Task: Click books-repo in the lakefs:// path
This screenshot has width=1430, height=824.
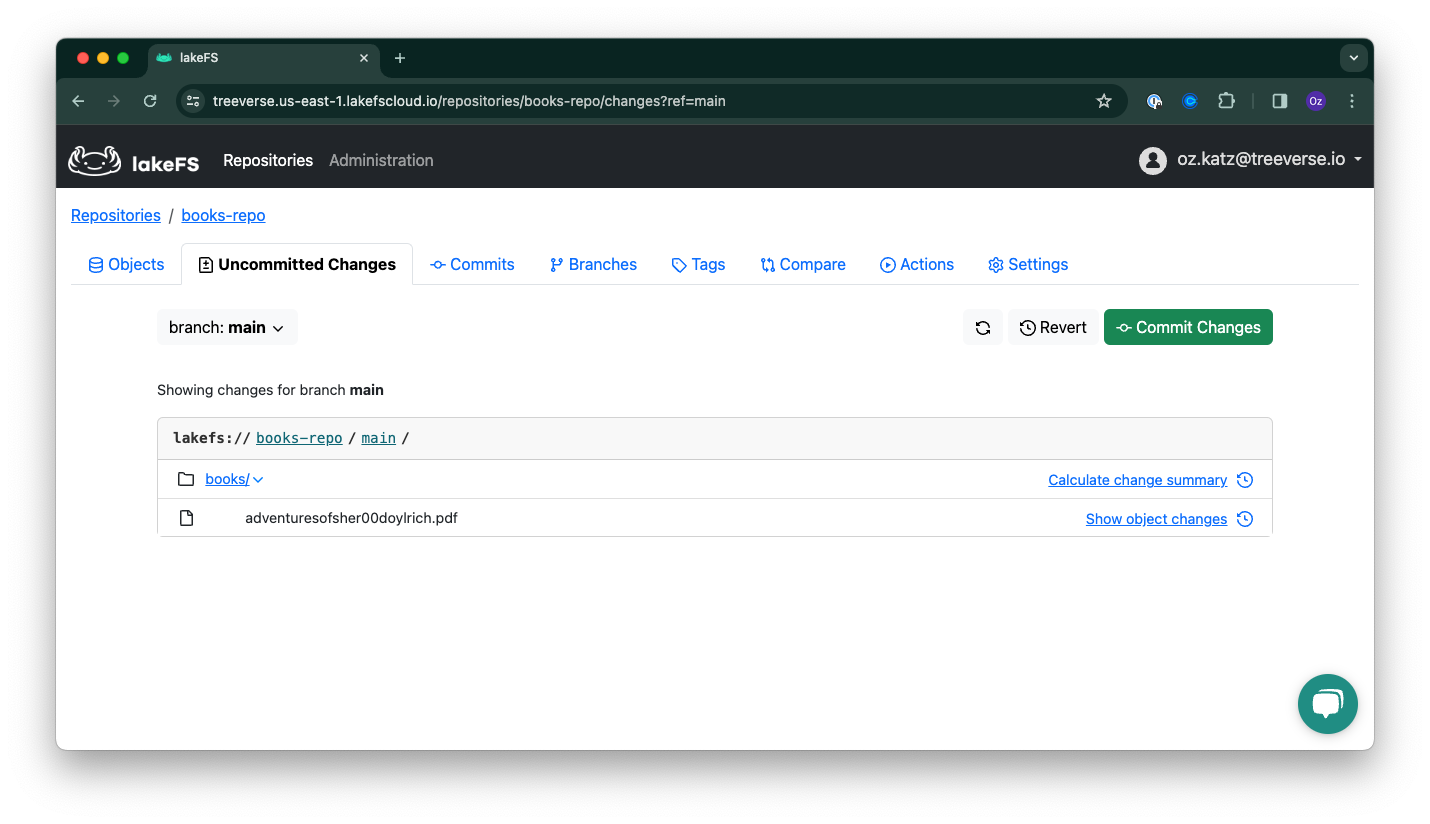Action: [x=299, y=438]
